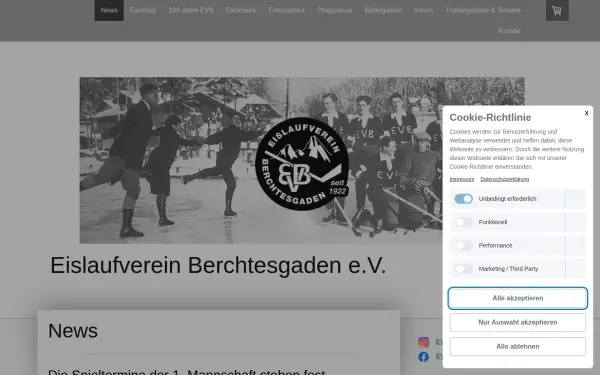The width and height of the screenshot is (600, 375).
Task: Open the Fanshop menu item
Action: coord(143,10)
